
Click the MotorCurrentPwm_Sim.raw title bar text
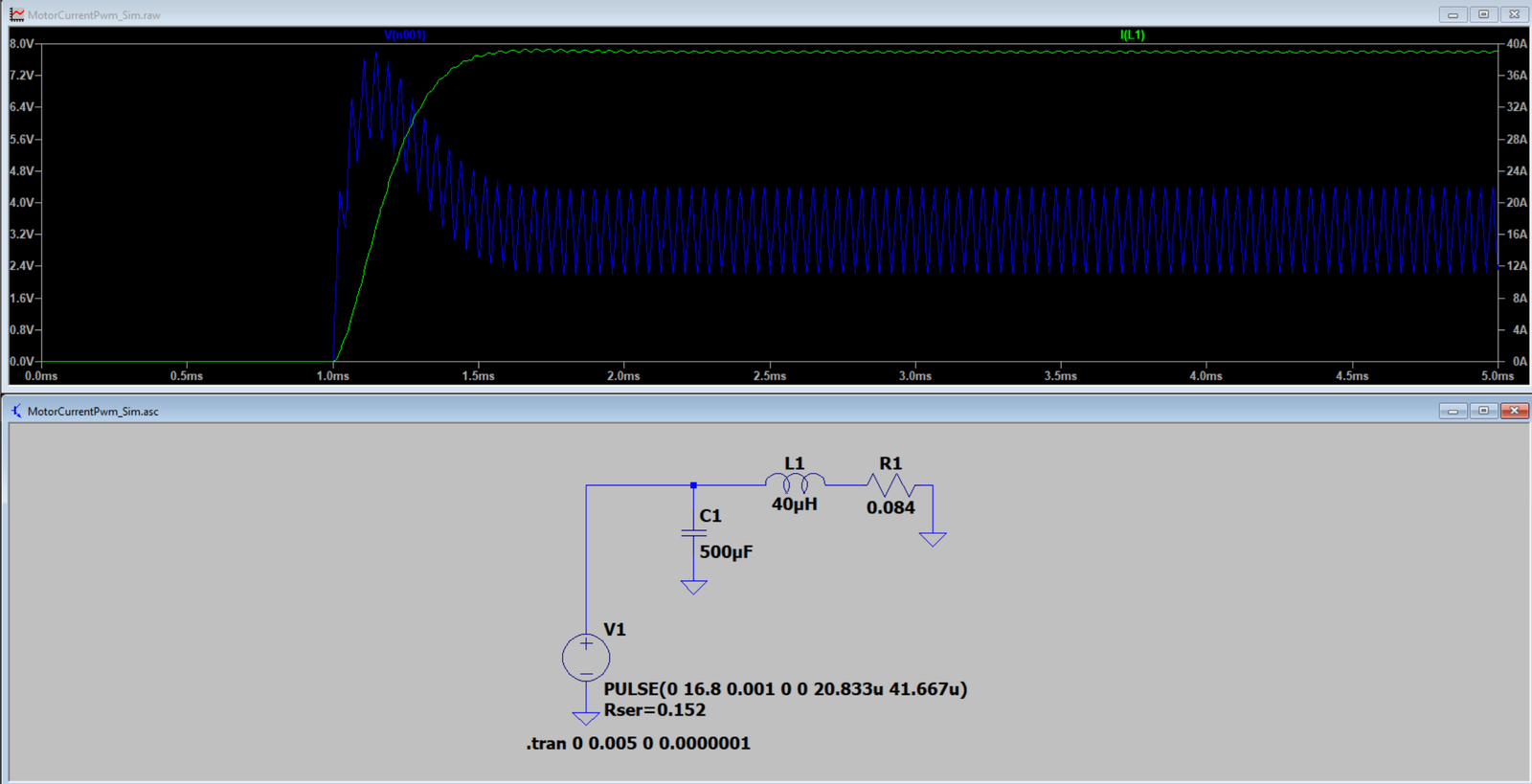(x=94, y=15)
